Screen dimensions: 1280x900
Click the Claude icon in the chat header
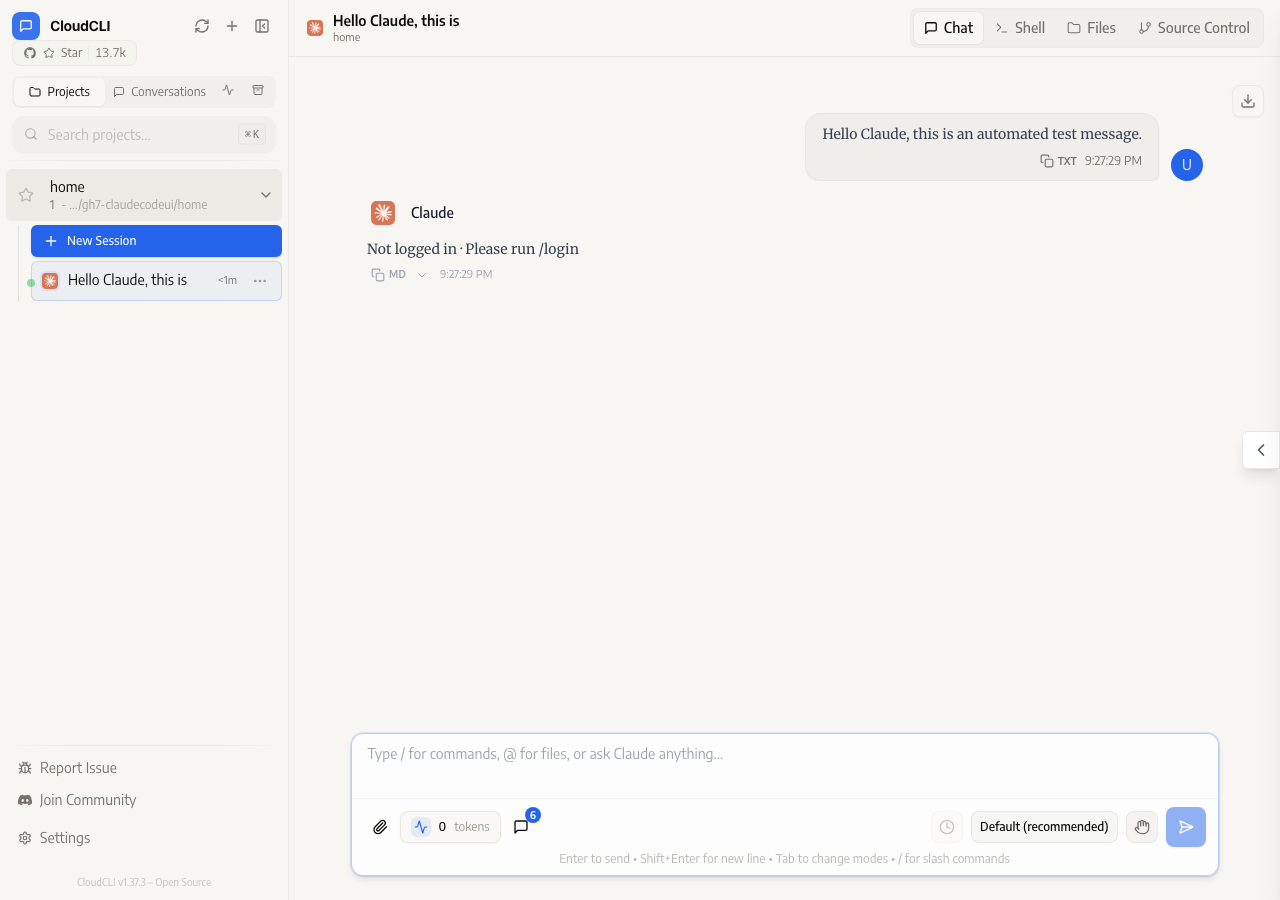(315, 28)
